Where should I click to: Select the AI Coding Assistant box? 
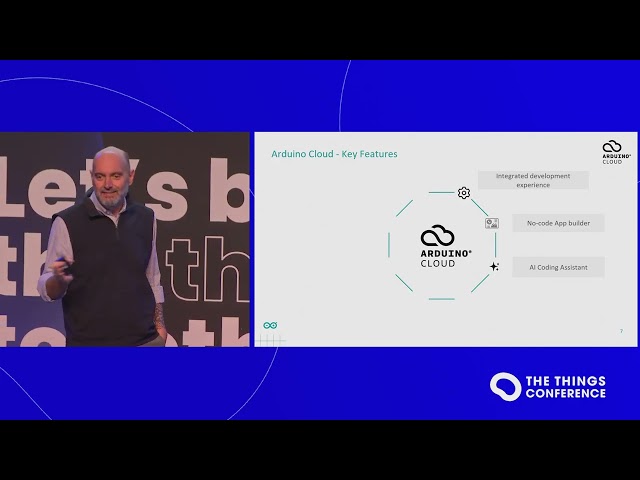(558, 267)
